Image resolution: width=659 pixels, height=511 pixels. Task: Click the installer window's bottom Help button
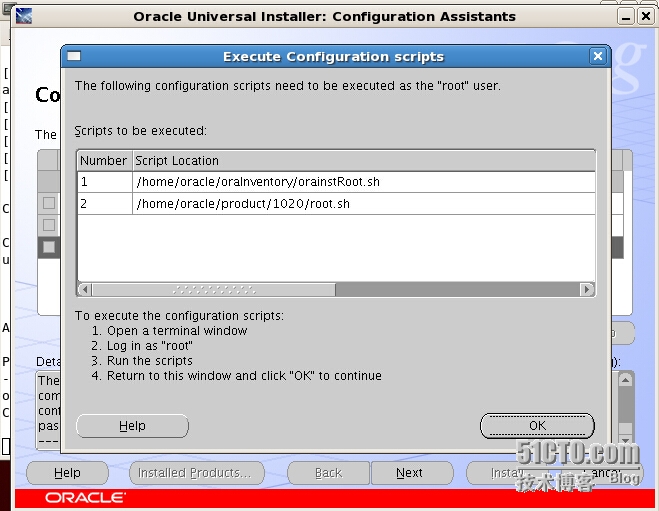[x=67, y=473]
